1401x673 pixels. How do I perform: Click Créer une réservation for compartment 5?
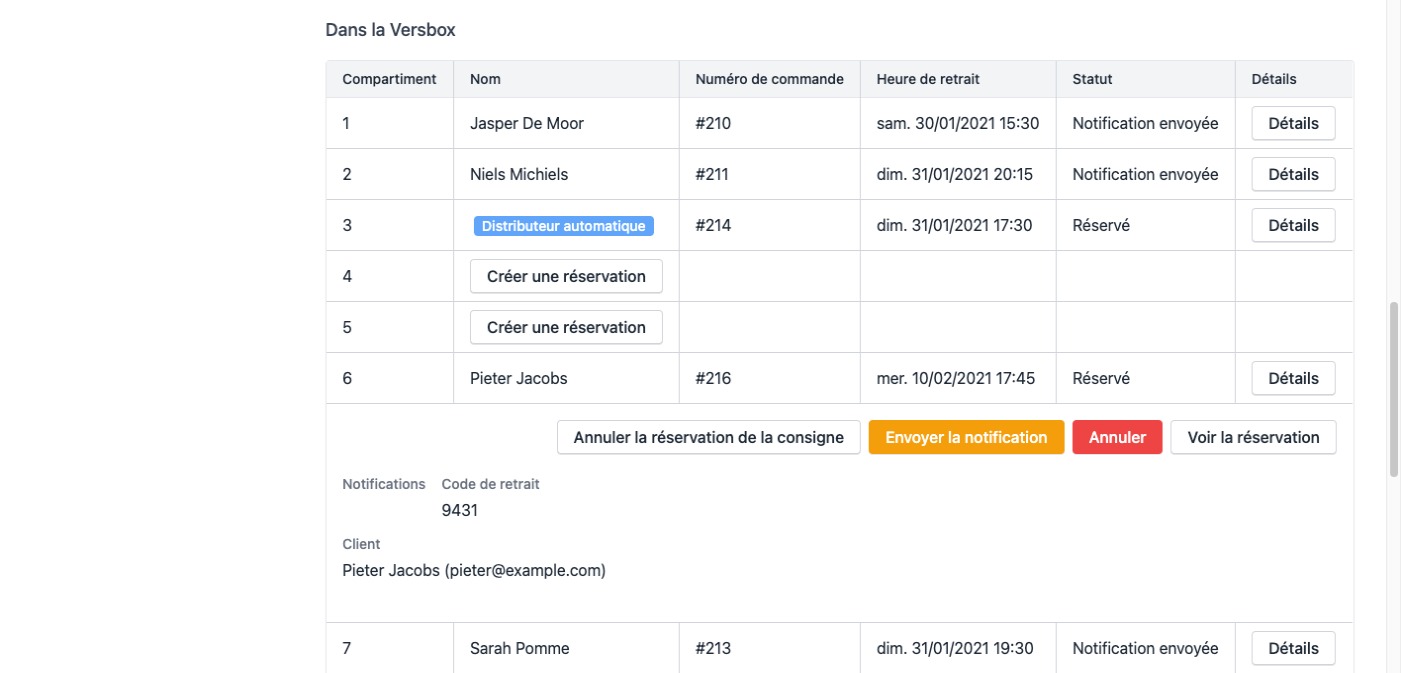pos(566,328)
